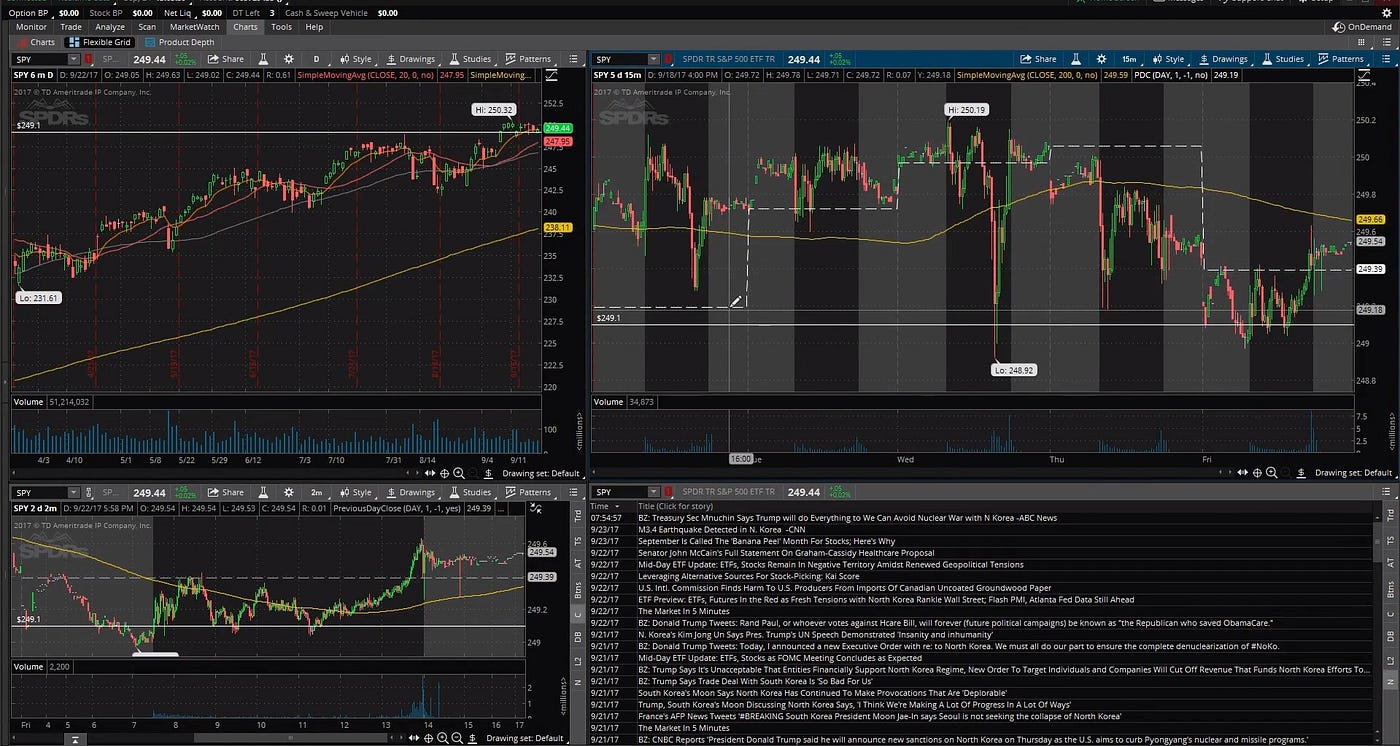1400x746 pixels.
Task: Switch to the Monitor tab
Action: click(x=31, y=27)
